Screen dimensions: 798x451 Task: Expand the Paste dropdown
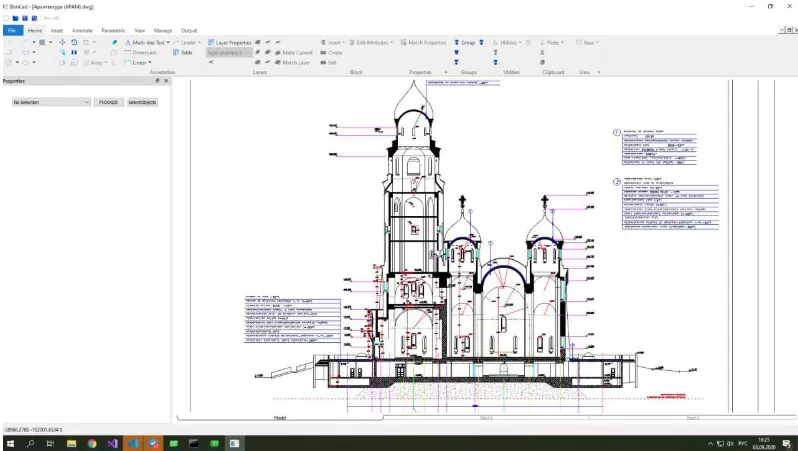click(562, 43)
